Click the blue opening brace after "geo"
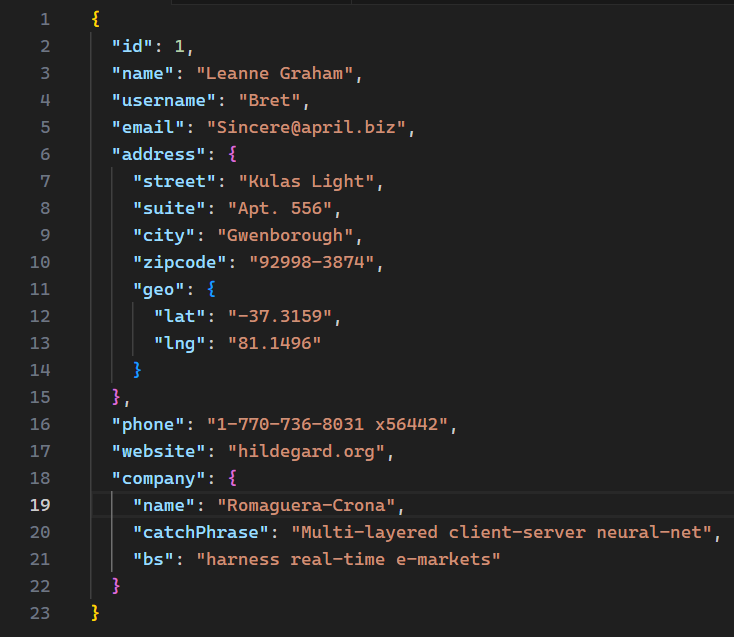Image resolution: width=734 pixels, height=637 pixels. (x=212, y=289)
